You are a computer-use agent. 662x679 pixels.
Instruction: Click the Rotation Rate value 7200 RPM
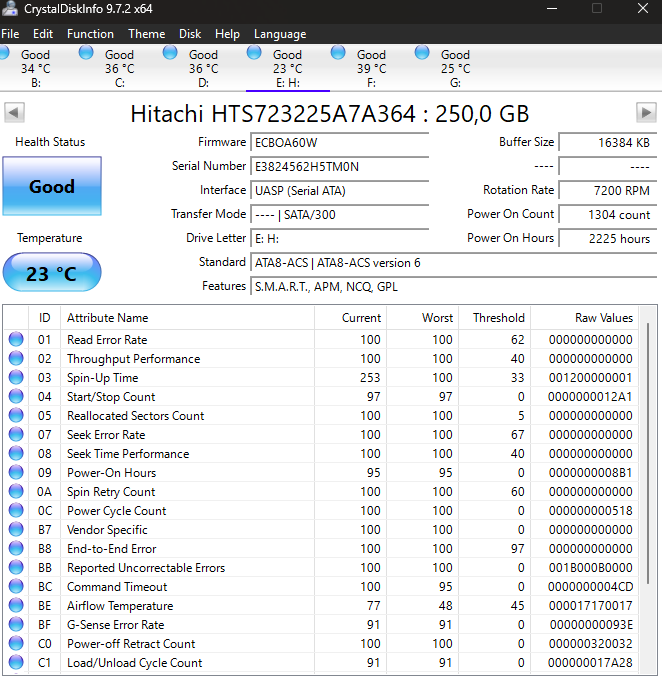(x=608, y=191)
